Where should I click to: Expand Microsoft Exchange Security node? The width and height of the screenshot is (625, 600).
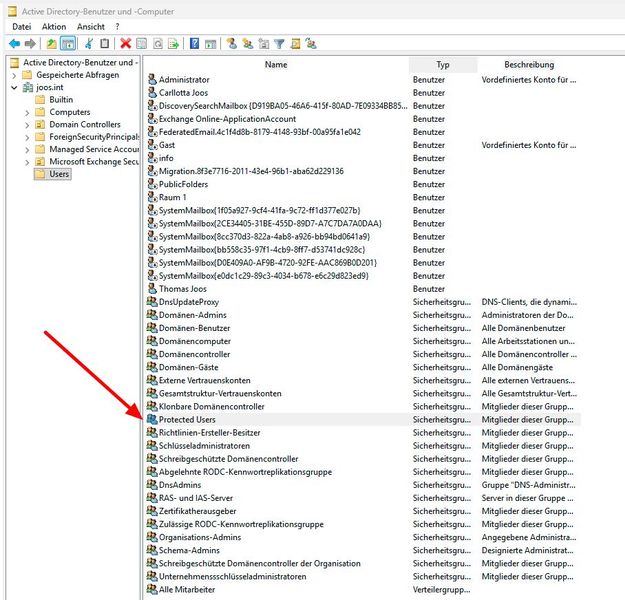[27, 162]
